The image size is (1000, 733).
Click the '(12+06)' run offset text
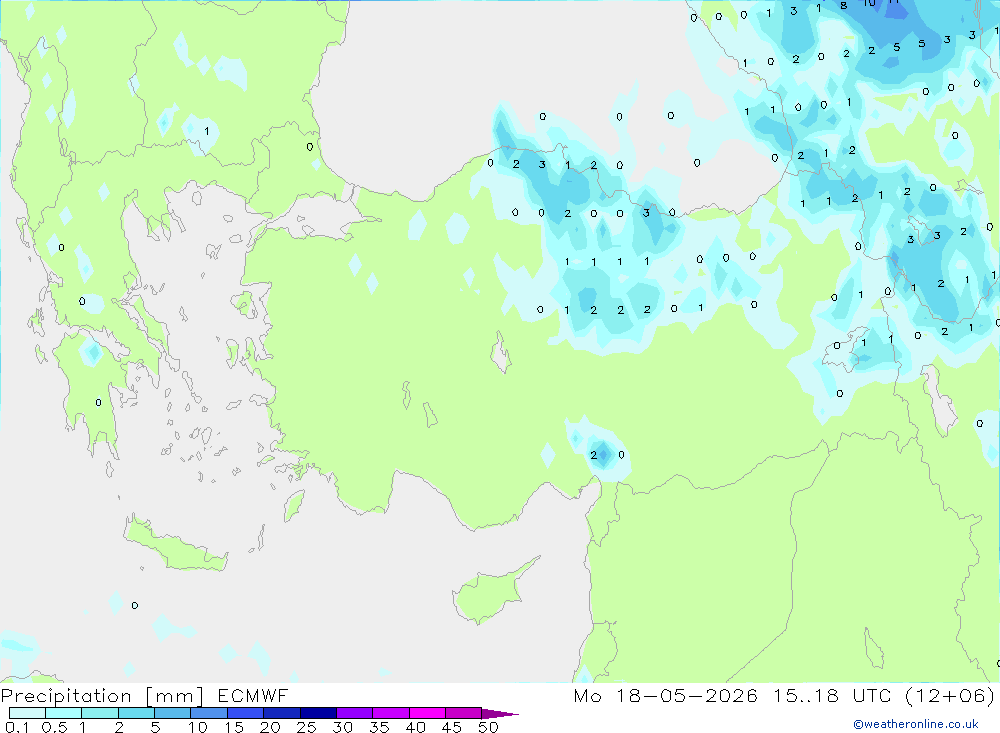[950, 695]
